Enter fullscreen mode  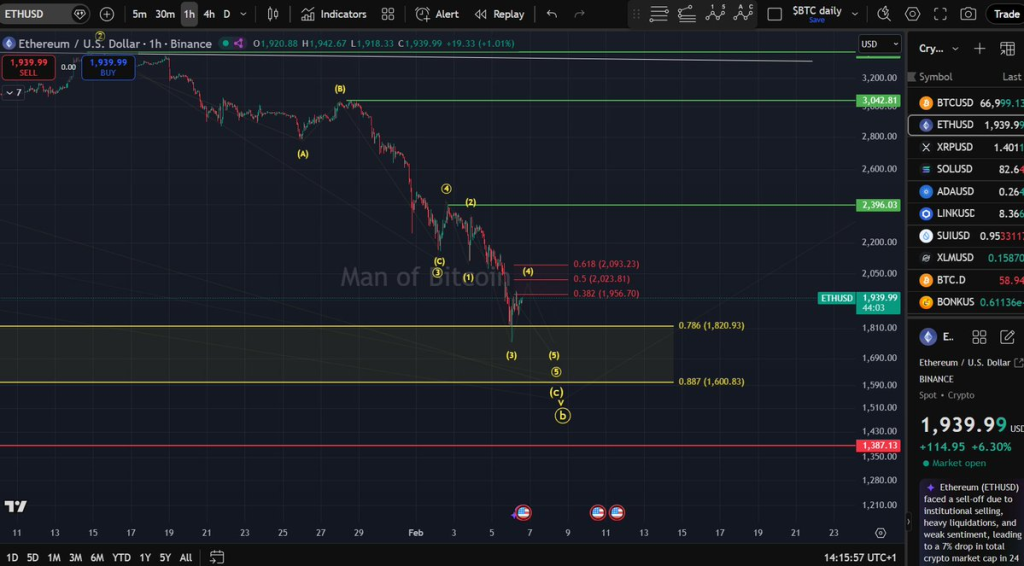[940, 14]
